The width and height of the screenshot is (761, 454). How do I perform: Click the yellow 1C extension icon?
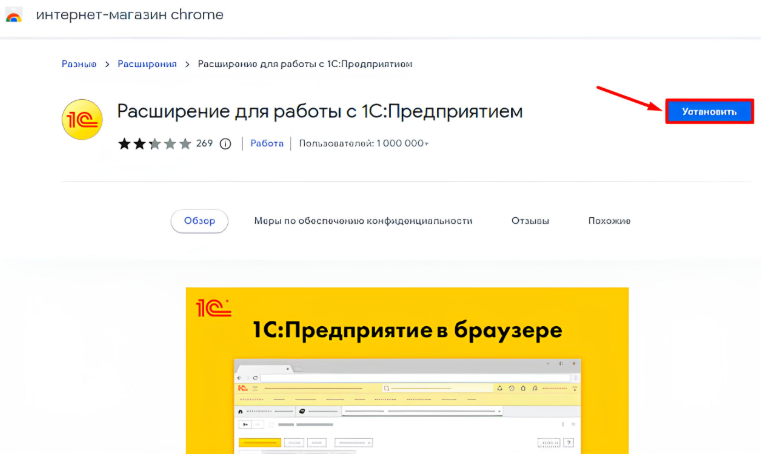(82, 119)
